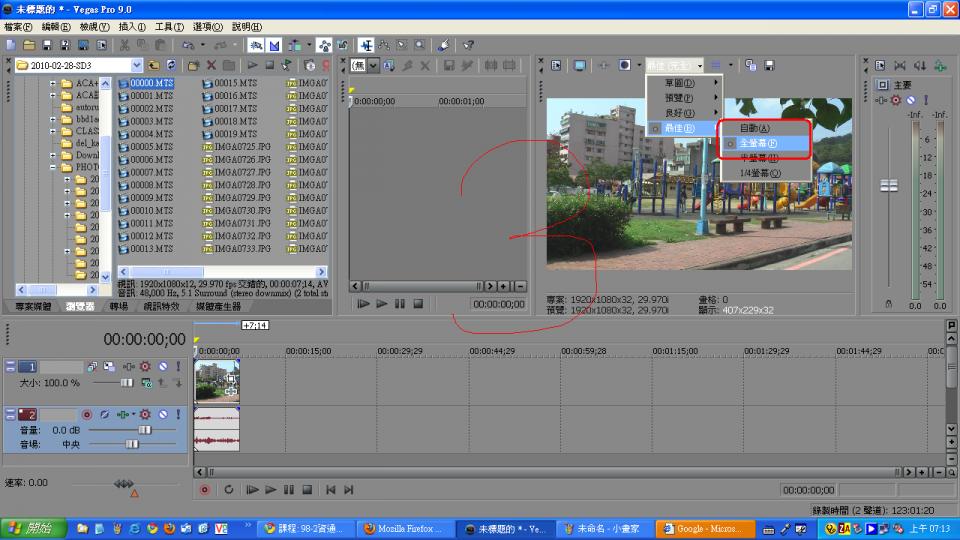Click the record button in the timeline transport

click(205, 489)
